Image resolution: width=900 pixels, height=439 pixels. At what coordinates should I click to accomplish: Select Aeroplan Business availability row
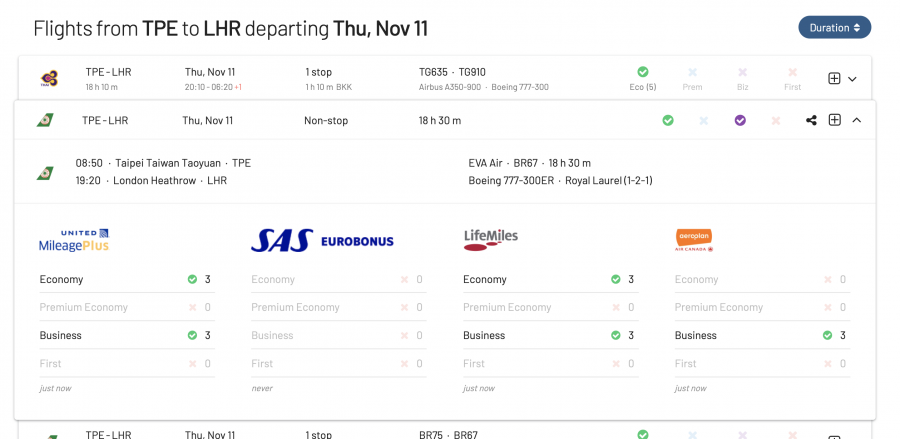pyautogui.click(x=761, y=335)
